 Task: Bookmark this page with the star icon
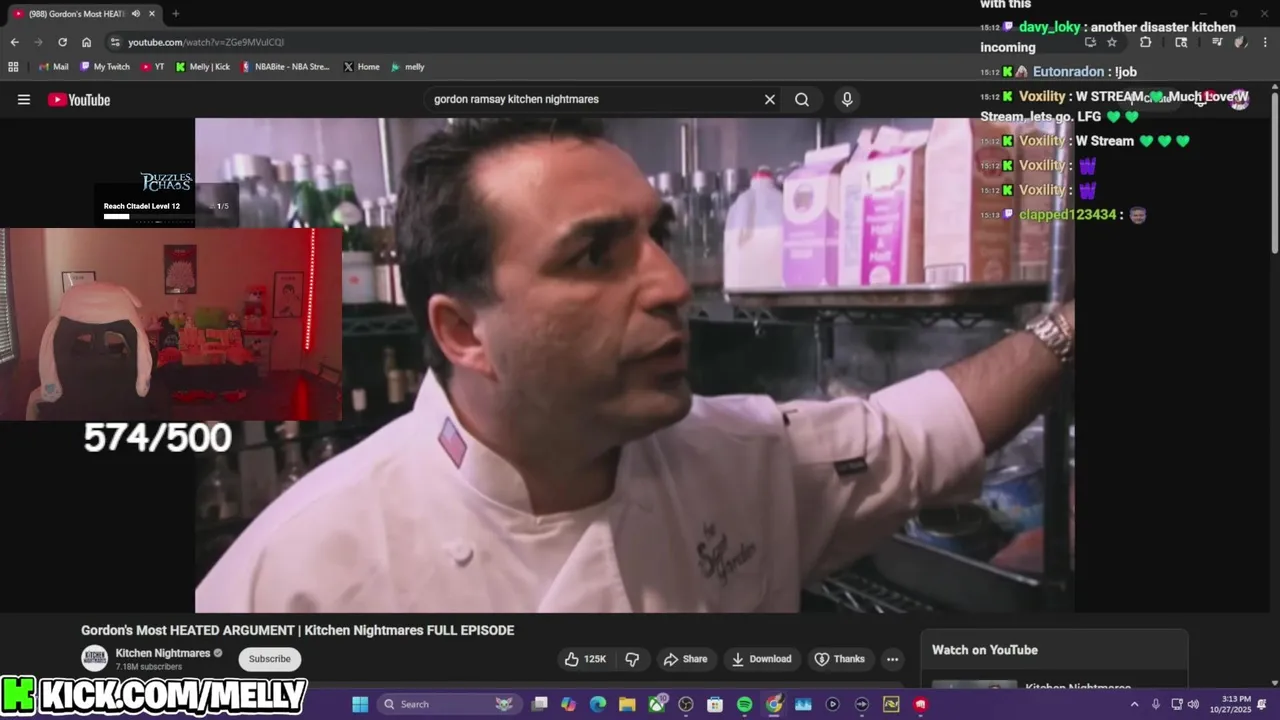pyautogui.click(x=1112, y=42)
